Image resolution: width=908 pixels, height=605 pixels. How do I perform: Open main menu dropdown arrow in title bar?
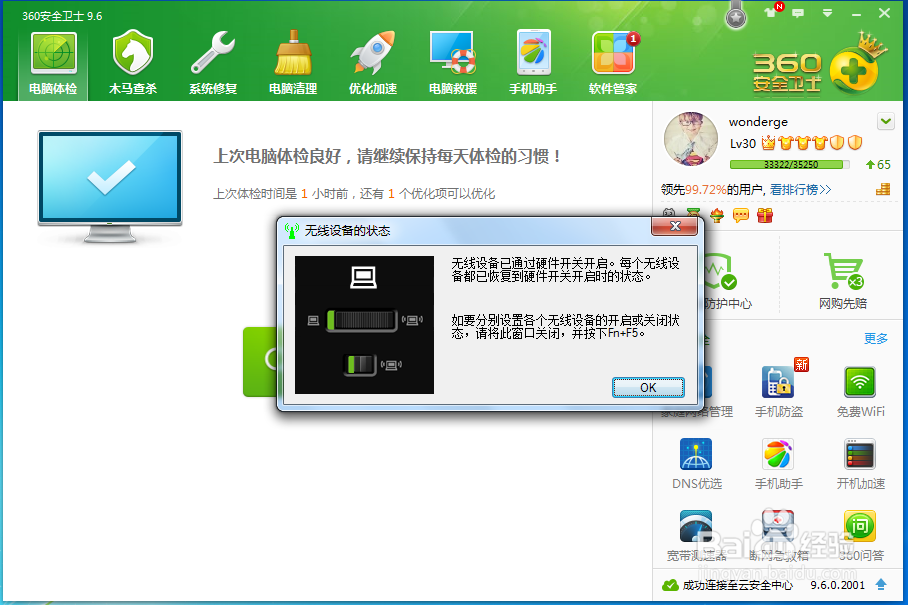(827, 13)
